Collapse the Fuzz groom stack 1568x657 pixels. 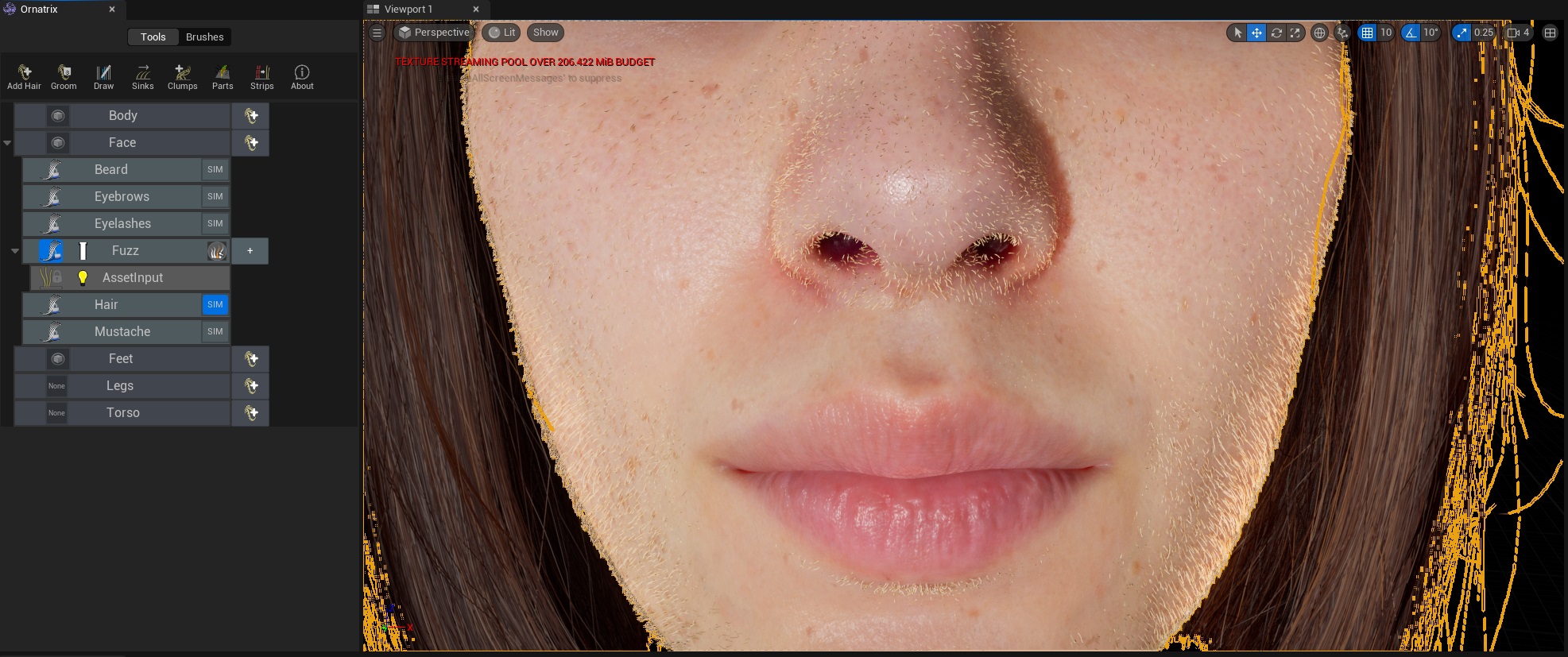(x=15, y=251)
